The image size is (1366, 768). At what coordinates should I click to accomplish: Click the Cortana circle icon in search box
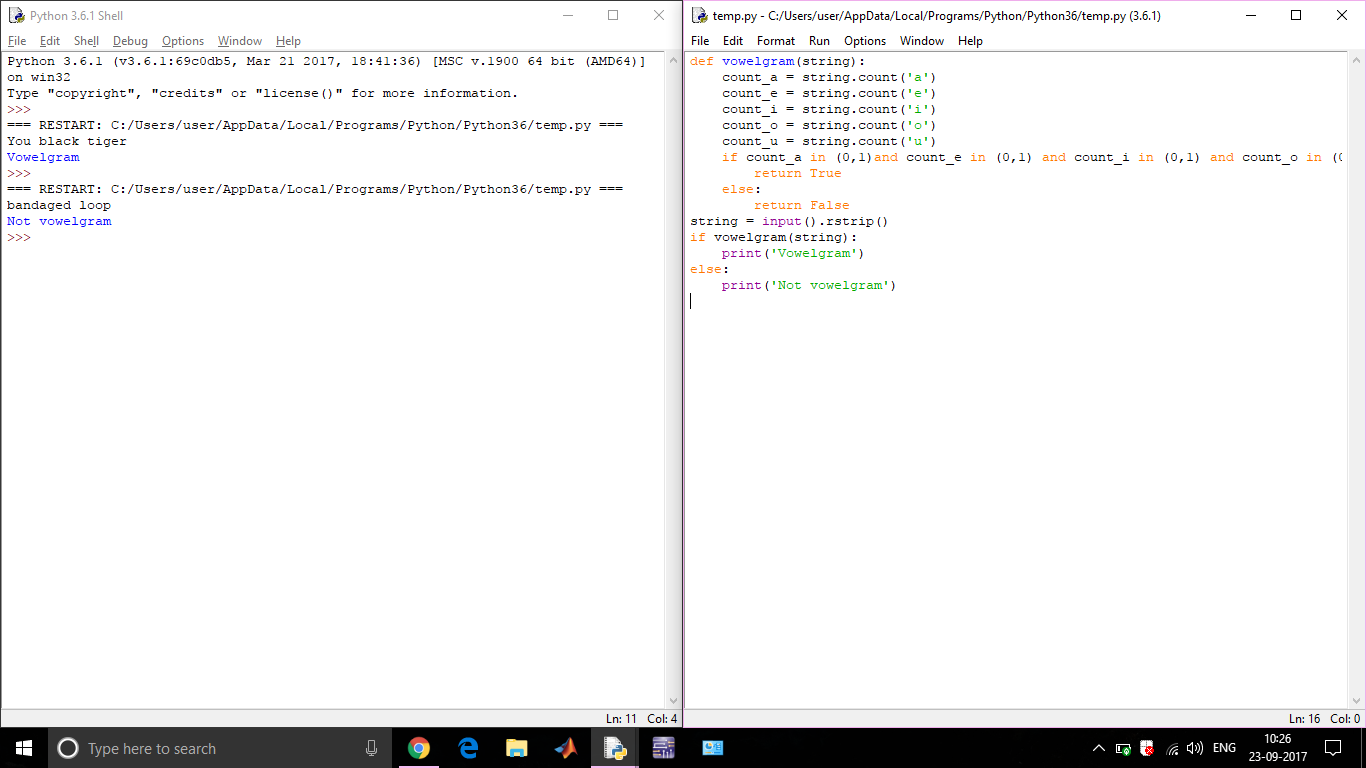click(x=68, y=748)
